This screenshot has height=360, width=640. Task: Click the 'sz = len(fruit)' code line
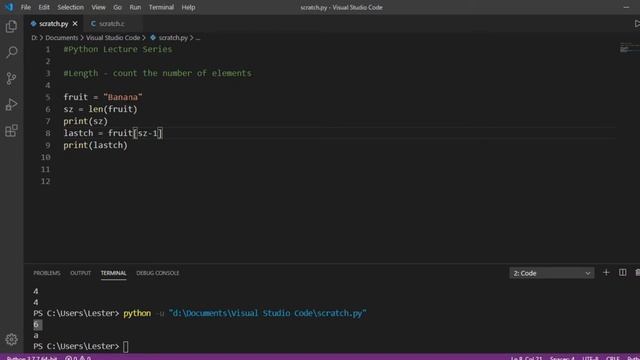click(100, 109)
